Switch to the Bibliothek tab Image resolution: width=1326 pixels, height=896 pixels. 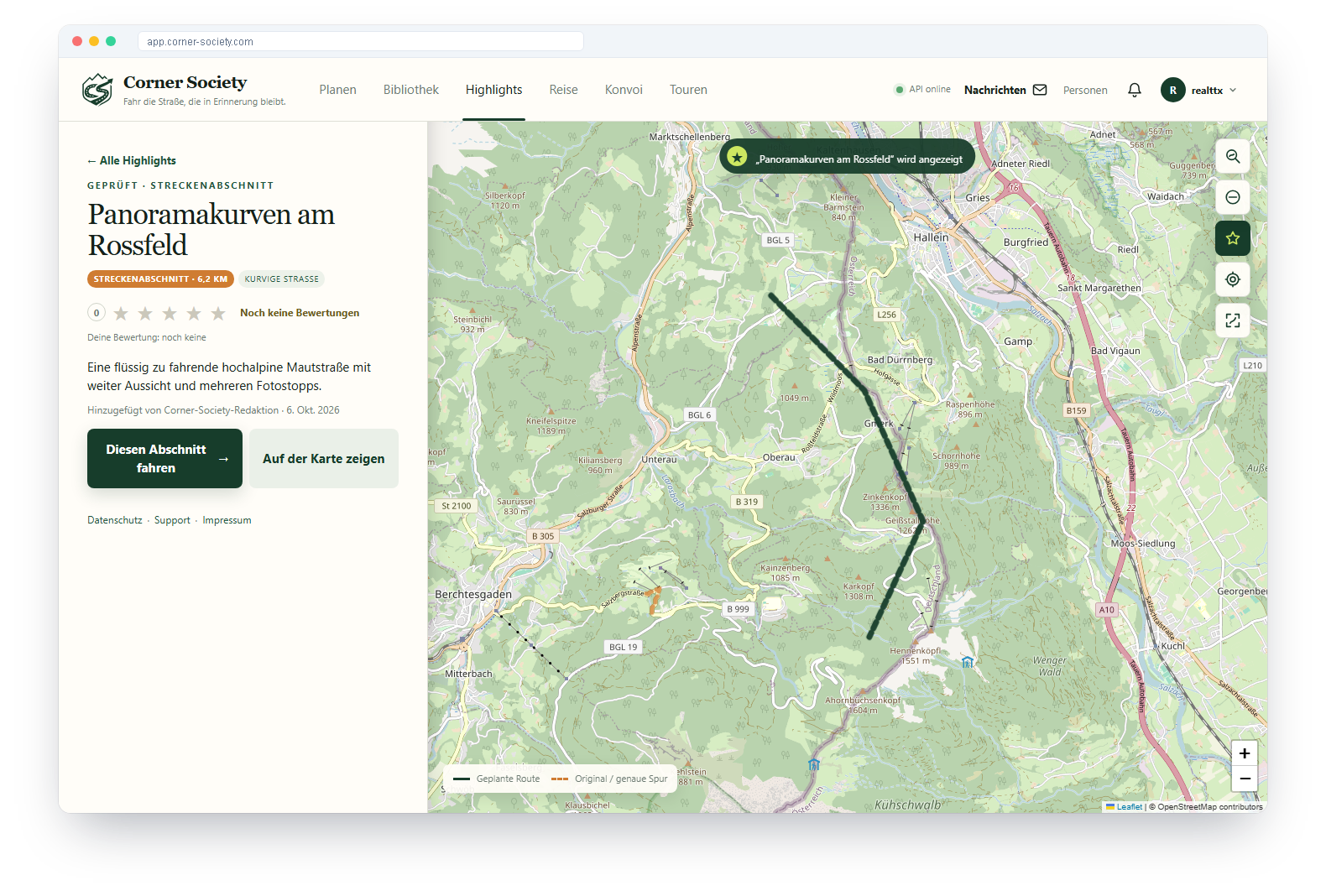coord(411,90)
